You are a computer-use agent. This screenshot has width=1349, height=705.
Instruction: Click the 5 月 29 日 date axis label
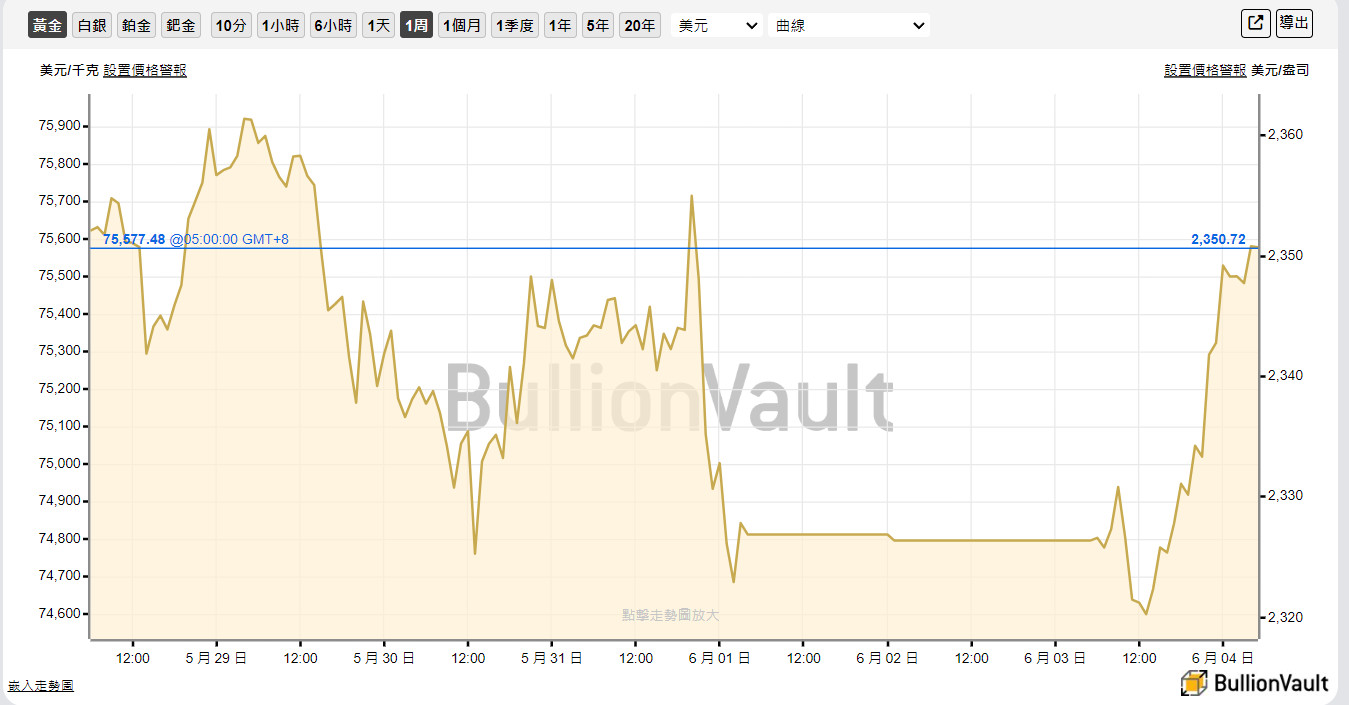click(x=217, y=658)
